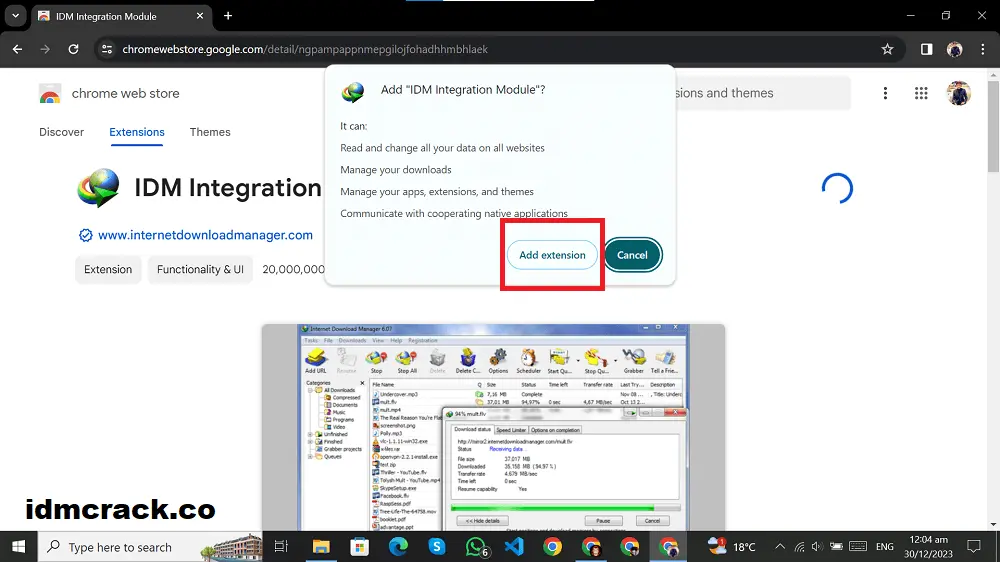Open the Chrome side panel
This screenshot has height=562, width=1000.
click(x=926, y=49)
